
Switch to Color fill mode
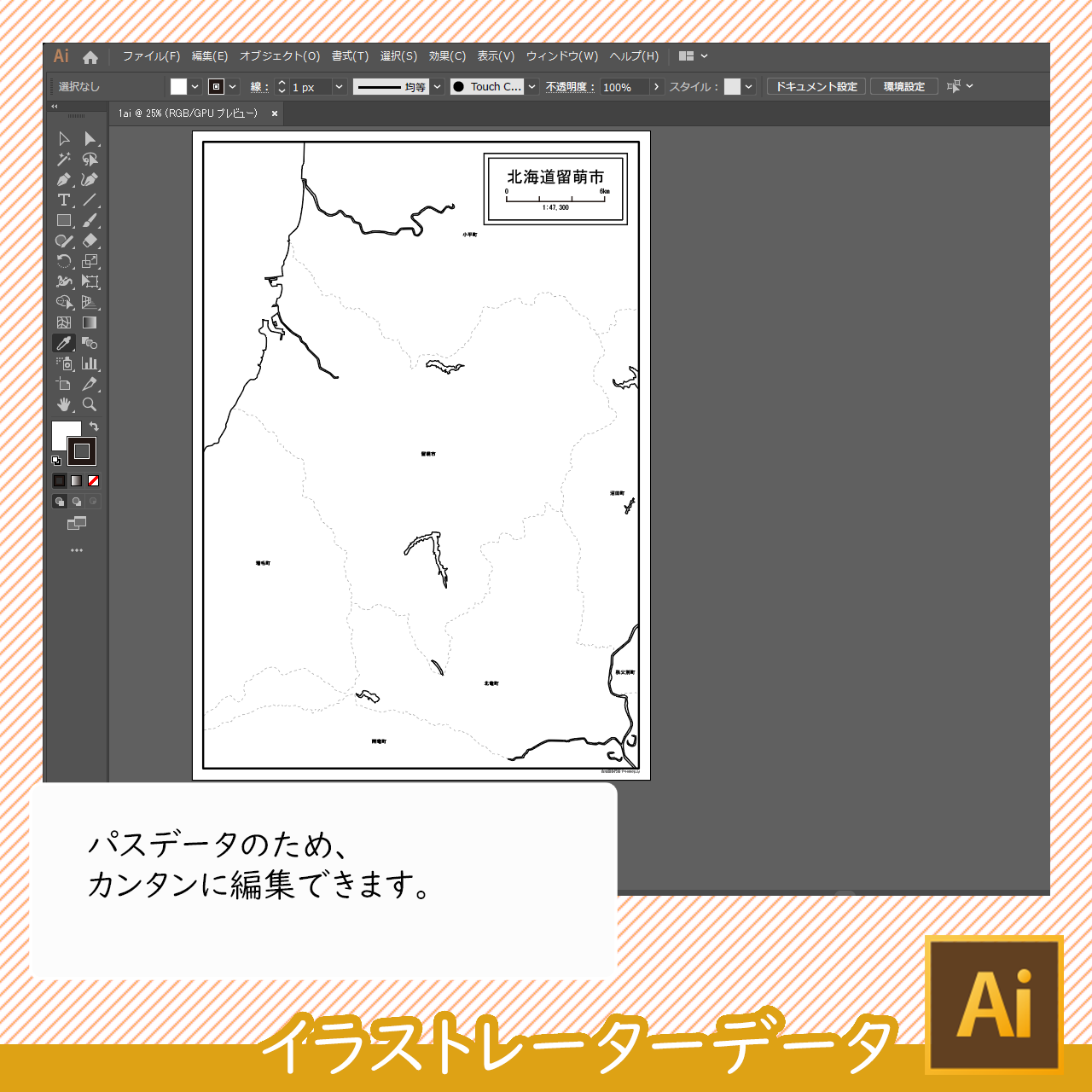pos(60,481)
